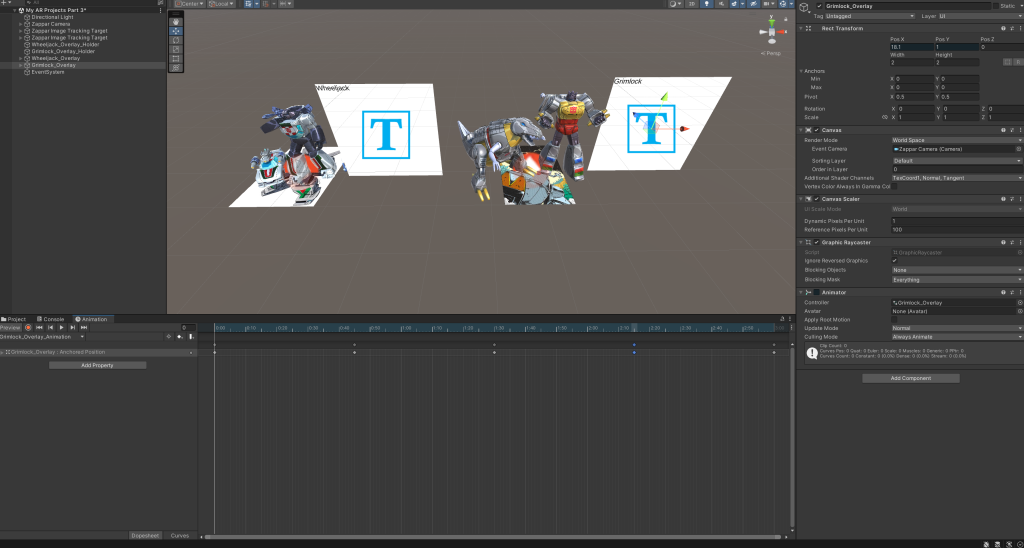Select the Move tool in scene toolbar
Viewport: 1024px width, 548px height.
(177, 31)
